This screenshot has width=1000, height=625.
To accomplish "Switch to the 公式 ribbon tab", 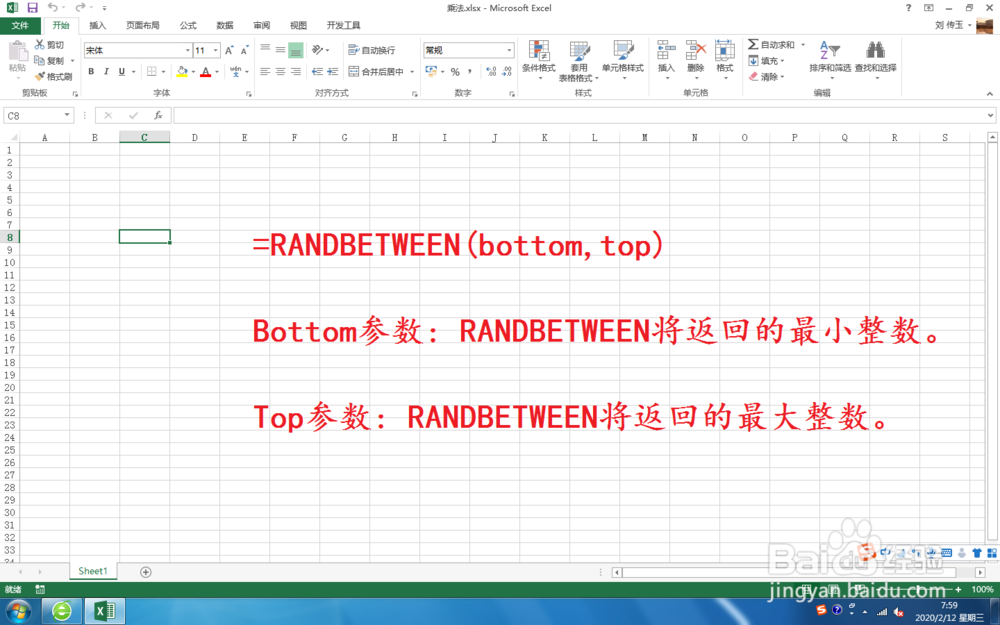I will pyautogui.click(x=188, y=25).
